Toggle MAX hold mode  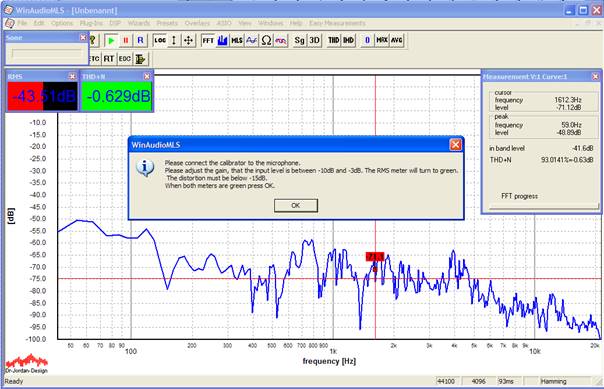(382, 40)
